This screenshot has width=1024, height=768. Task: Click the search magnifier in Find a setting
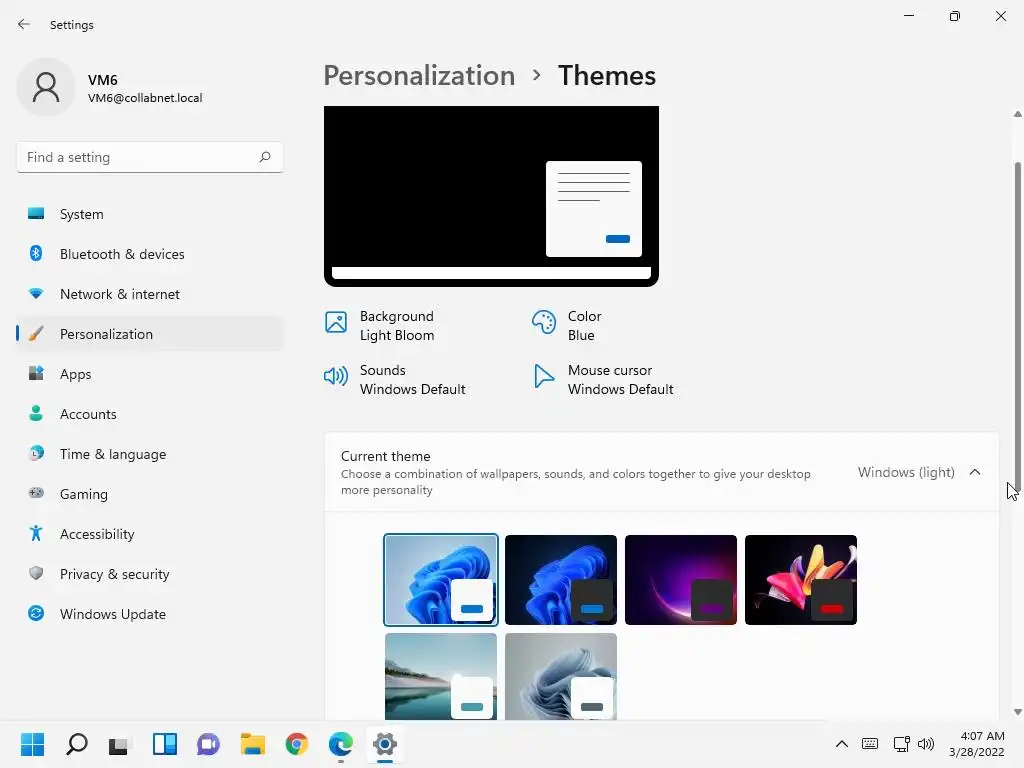coord(264,157)
